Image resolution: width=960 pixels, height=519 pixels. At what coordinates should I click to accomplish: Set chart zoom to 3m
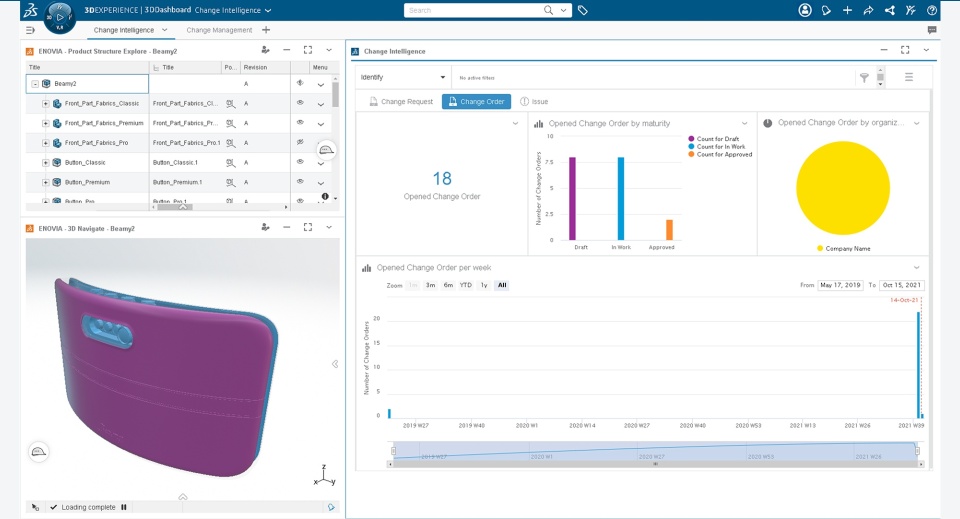tap(430, 285)
